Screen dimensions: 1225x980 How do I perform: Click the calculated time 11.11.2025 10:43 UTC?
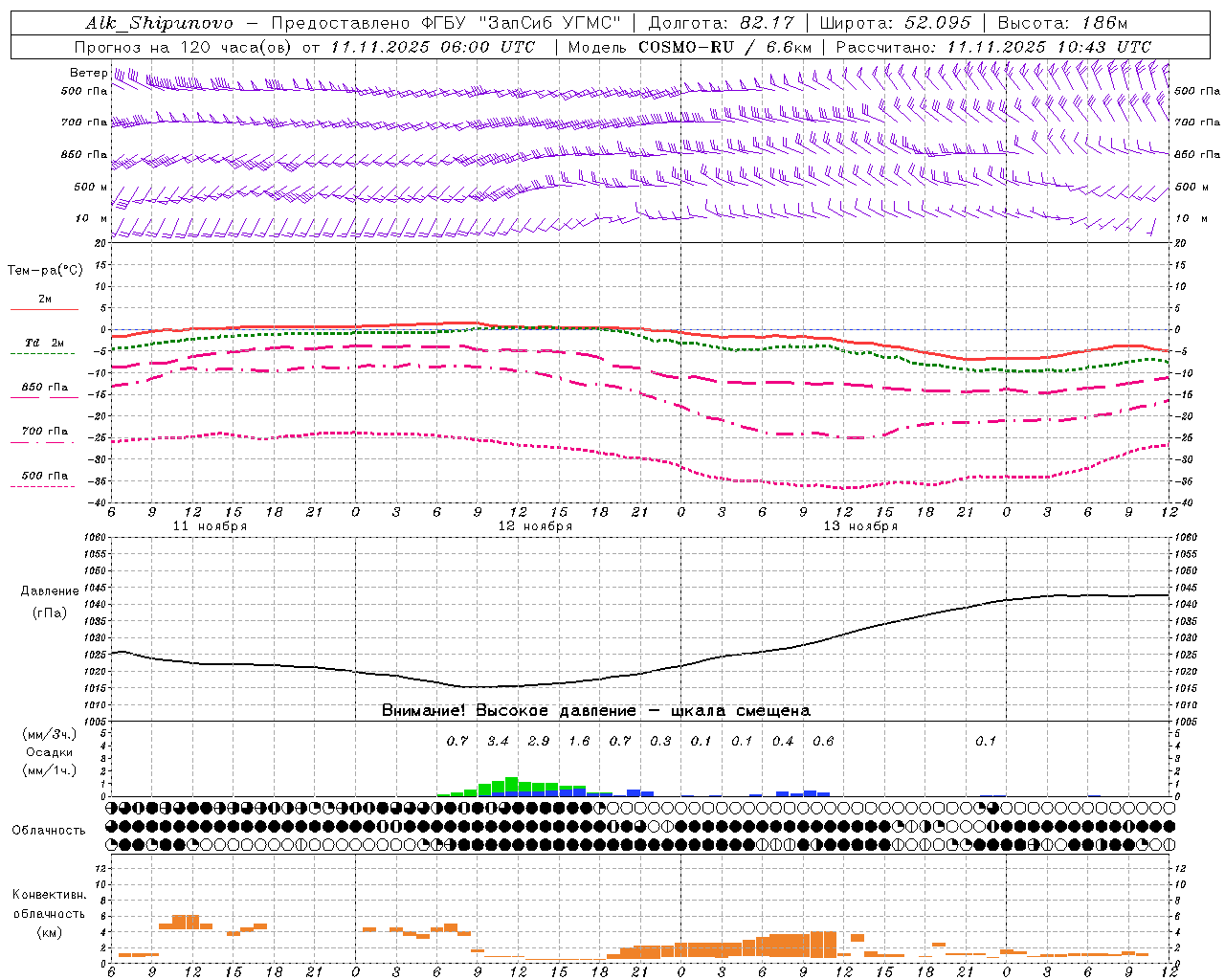1049,47
